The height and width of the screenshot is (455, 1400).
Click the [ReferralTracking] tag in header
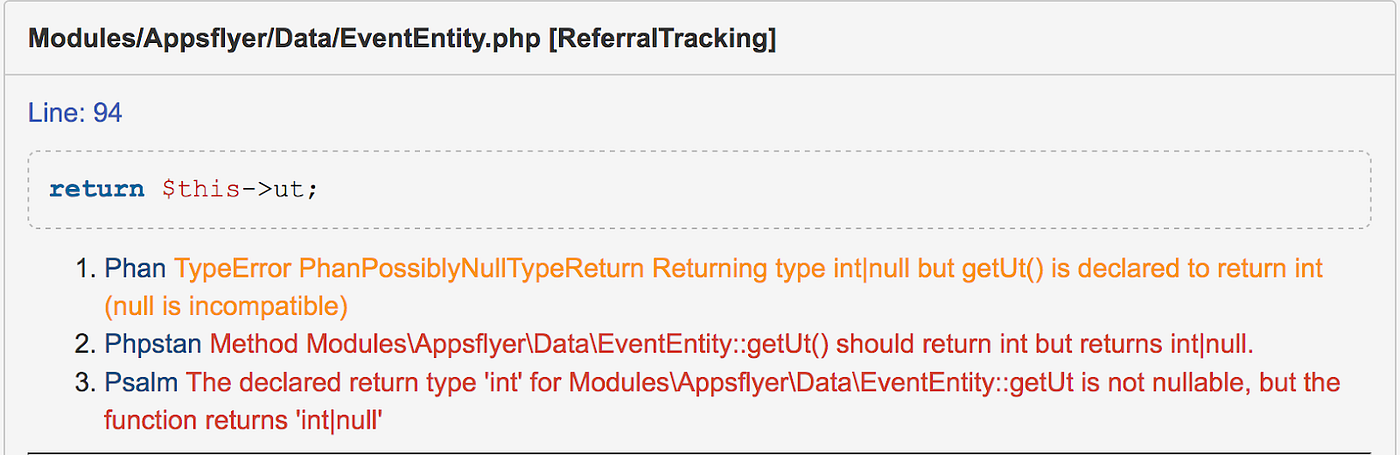663,39
